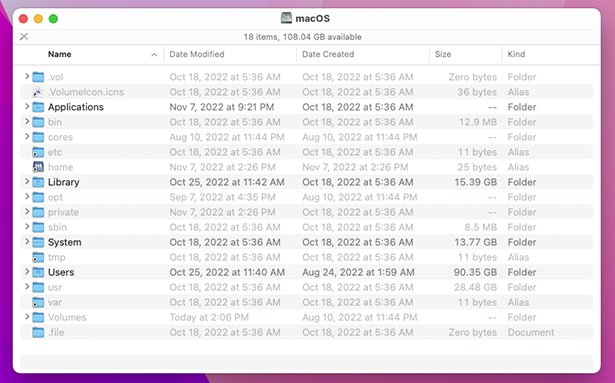Expand the Volumes folder chevron

(x=27, y=316)
